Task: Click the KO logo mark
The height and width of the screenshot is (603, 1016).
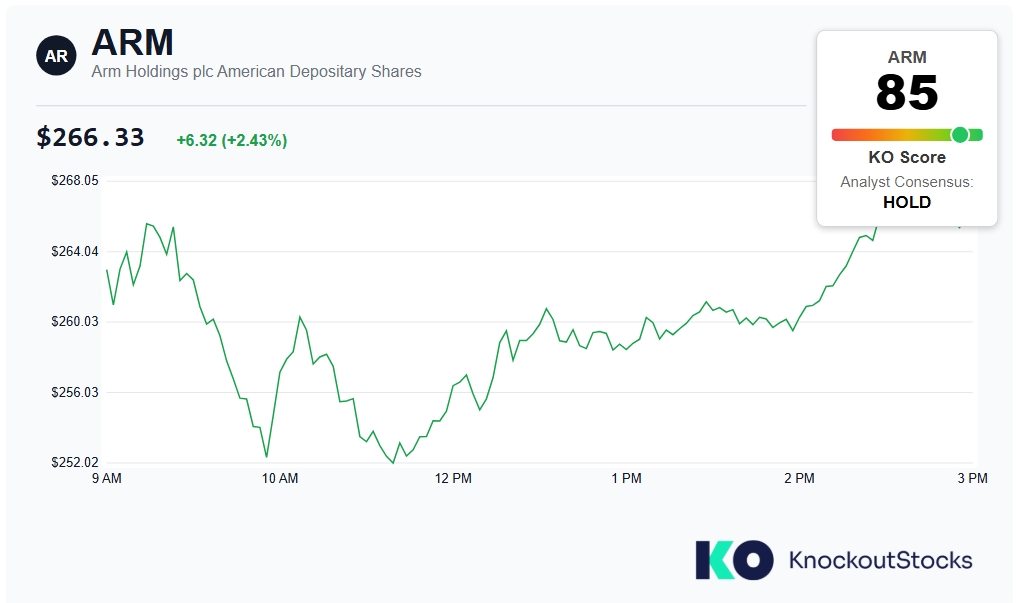Action: (734, 560)
